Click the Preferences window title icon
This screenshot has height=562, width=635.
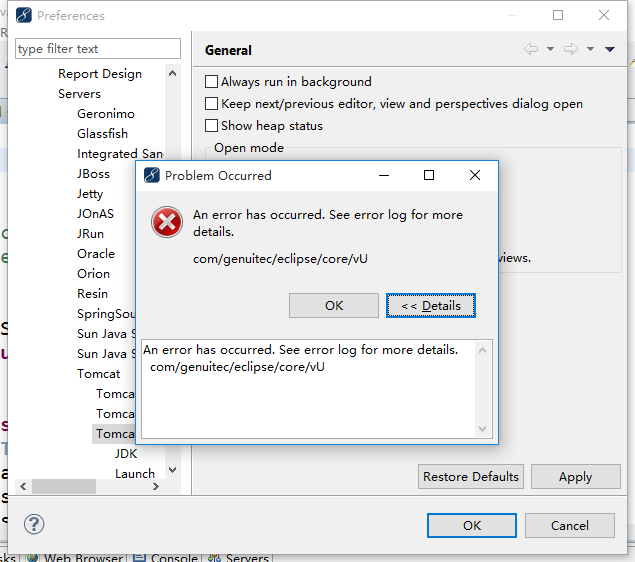pyautogui.click(x=24, y=15)
